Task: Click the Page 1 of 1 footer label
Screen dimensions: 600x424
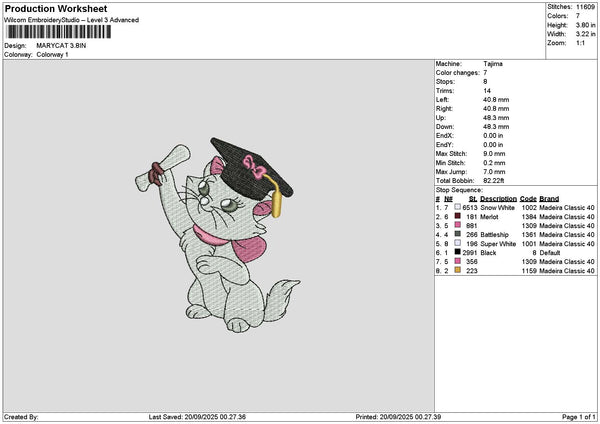Action: pos(579,417)
